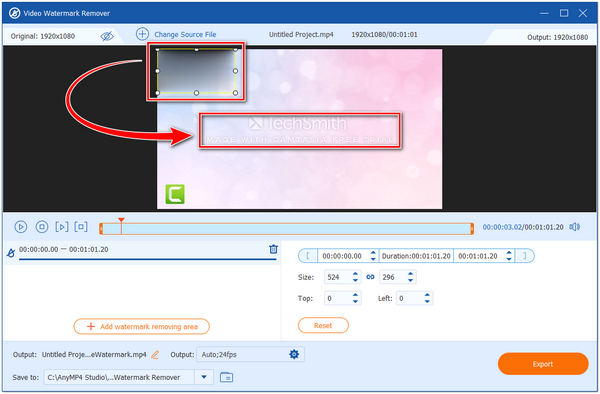
Task: Expand the Save to path dropdown
Action: pos(204,377)
